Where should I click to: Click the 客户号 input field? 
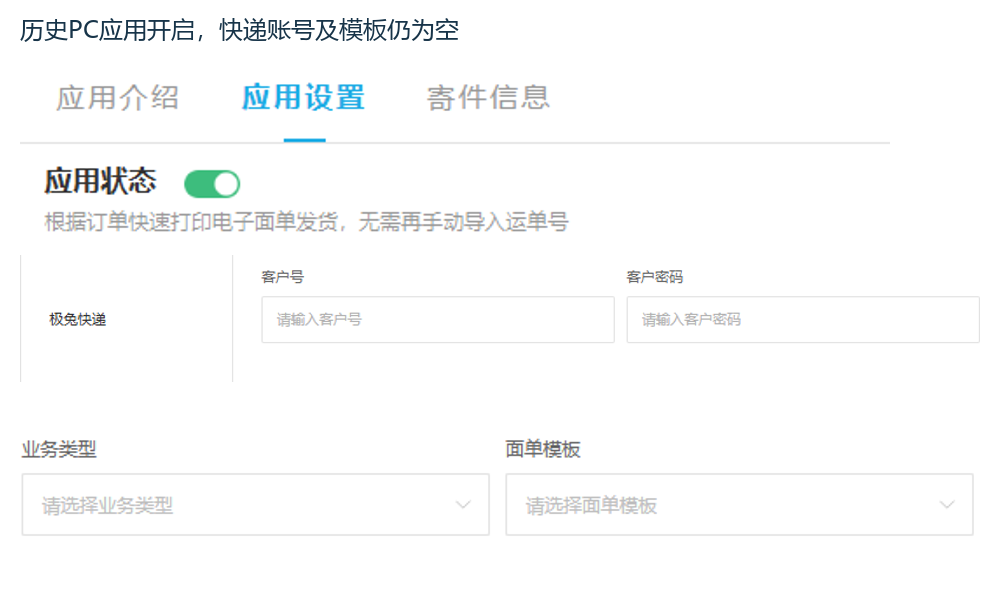click(438, 320)
